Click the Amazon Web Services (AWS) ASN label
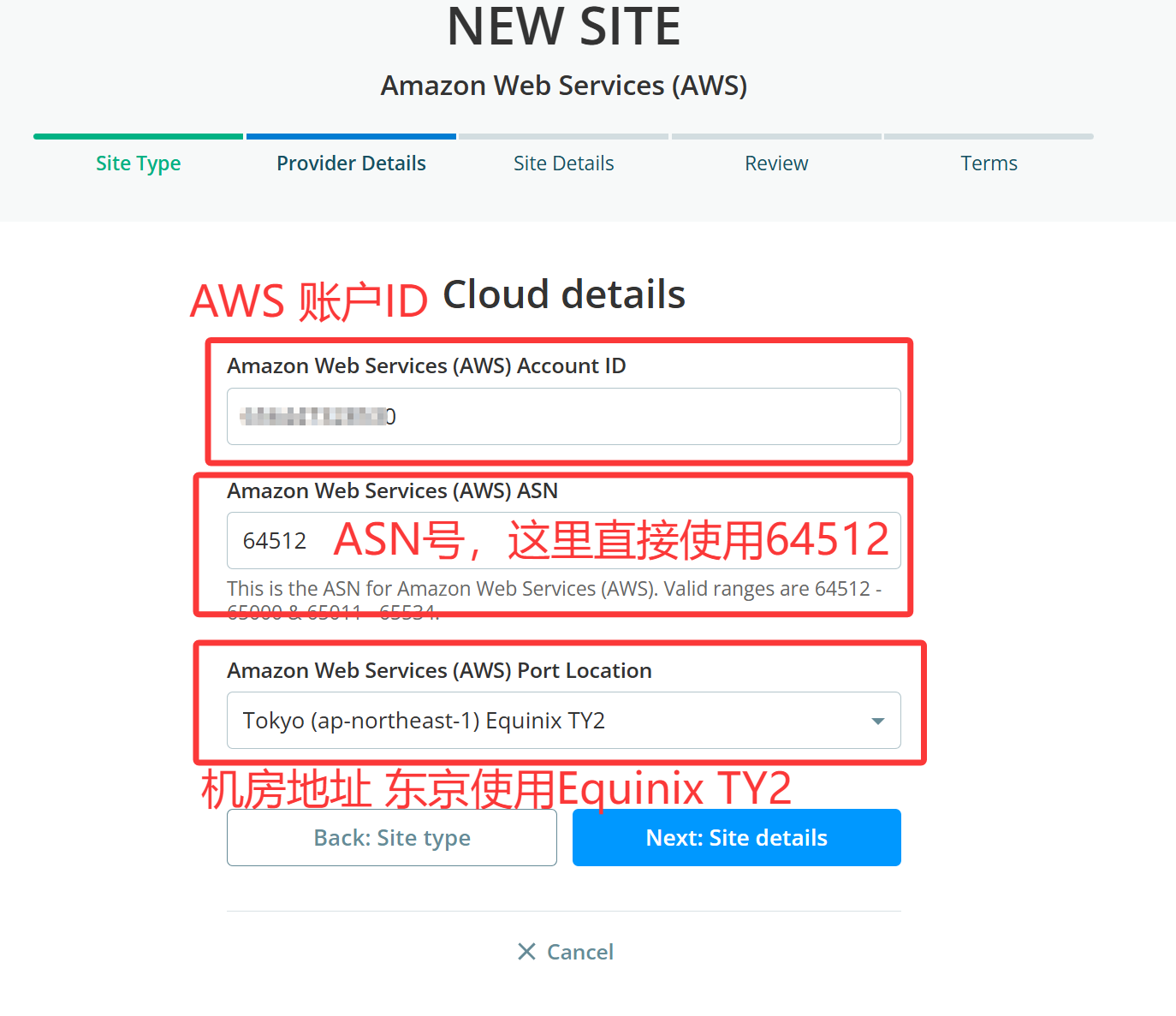 coord(392,490)
